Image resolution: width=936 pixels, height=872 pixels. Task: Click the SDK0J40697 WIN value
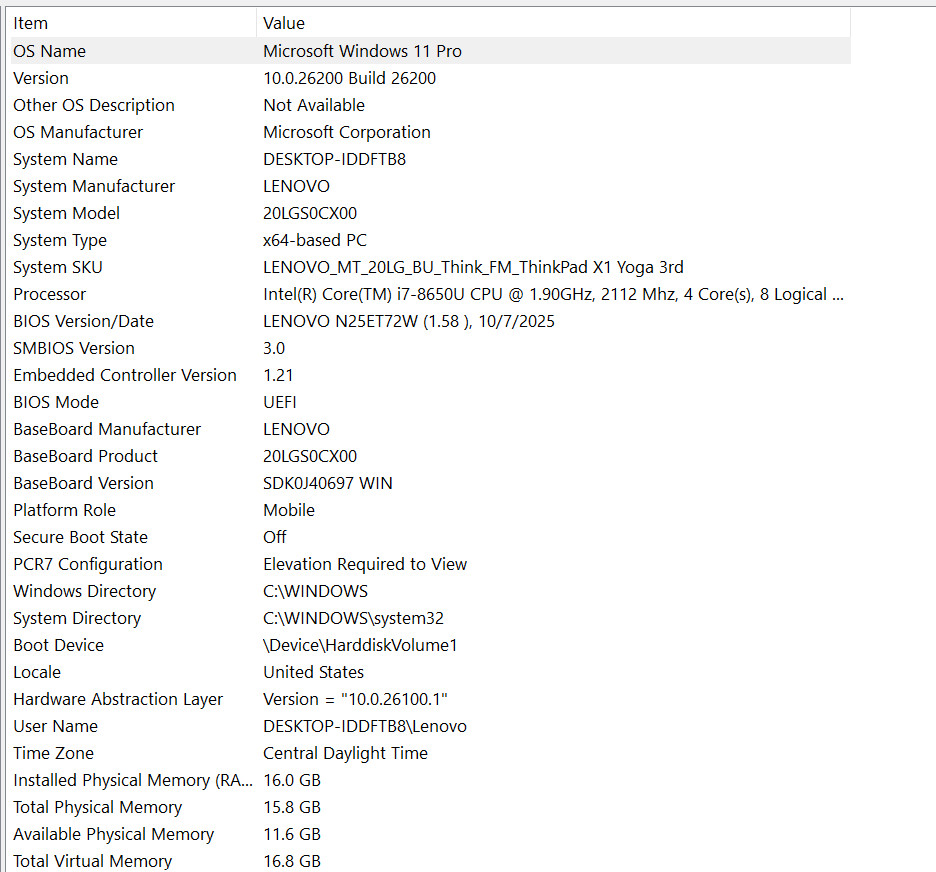click(328, 483)
